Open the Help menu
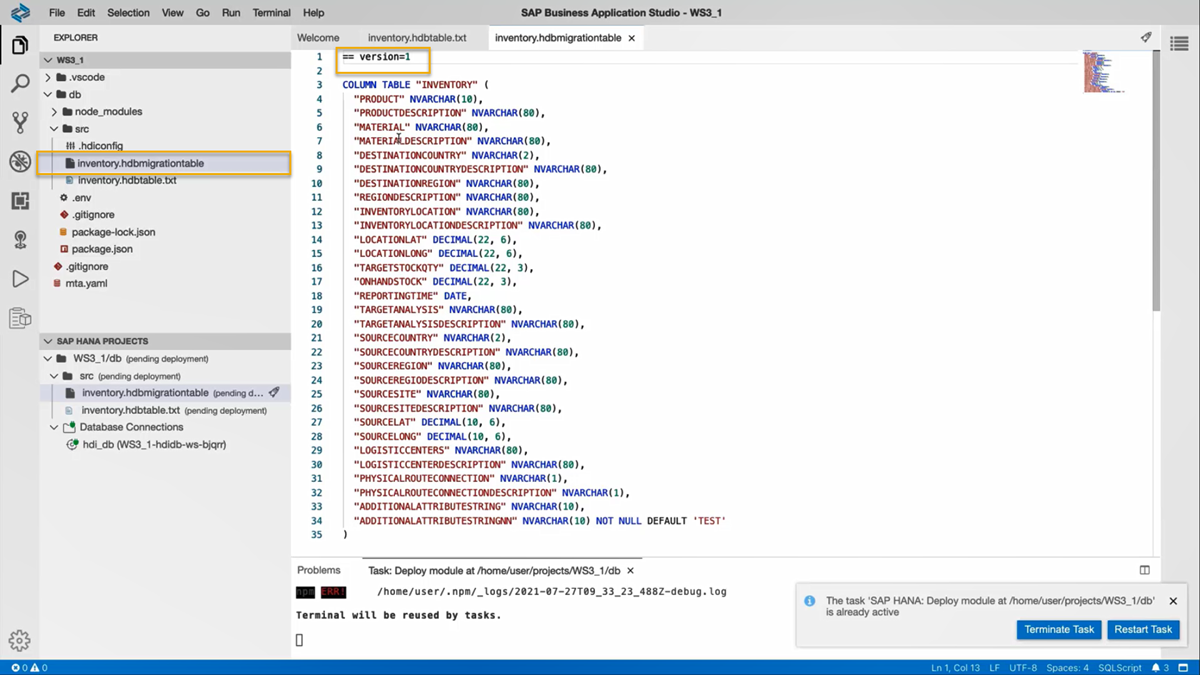 [x=313, y=13]
